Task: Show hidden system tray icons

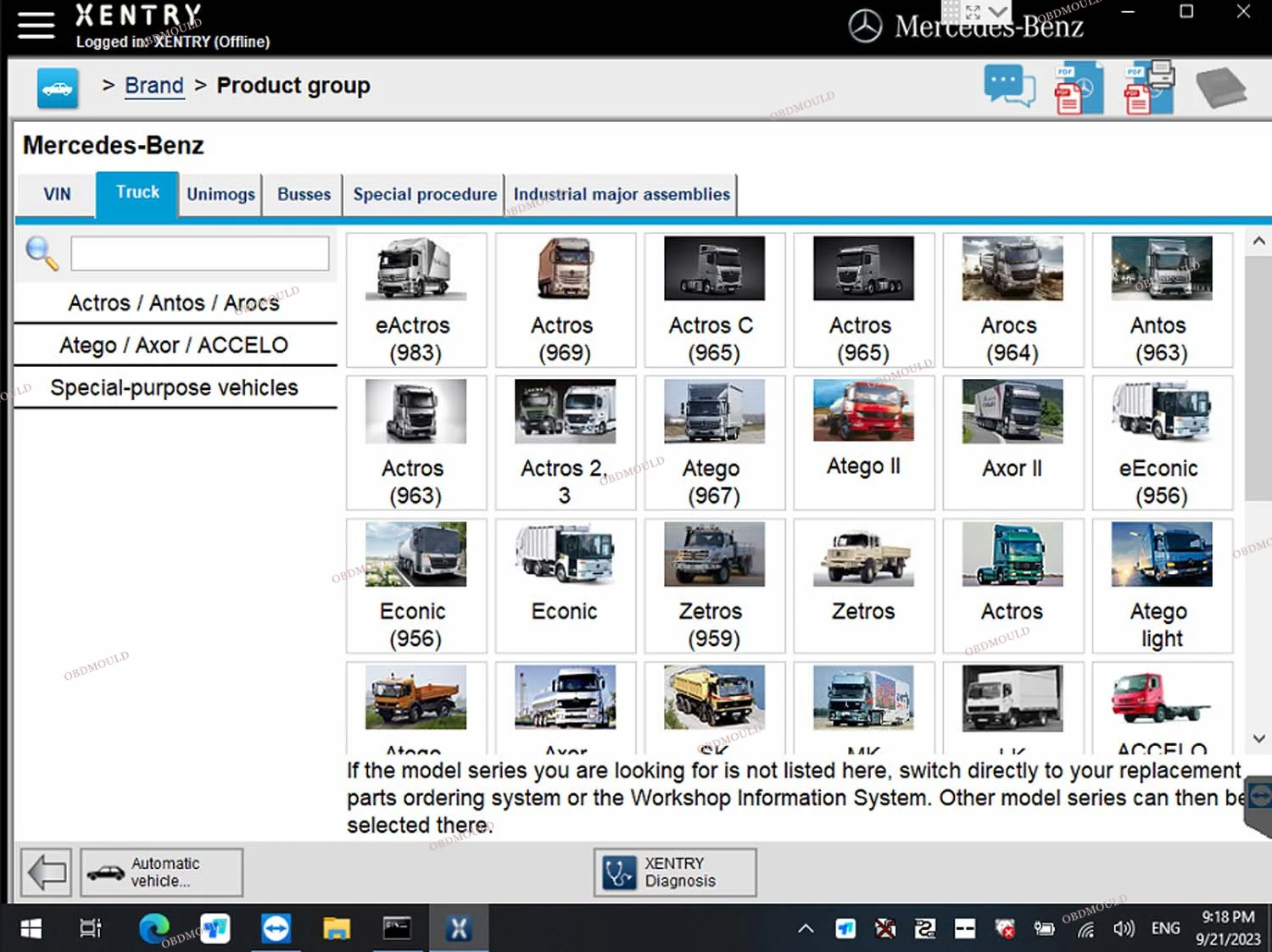Action: point(806,929)
